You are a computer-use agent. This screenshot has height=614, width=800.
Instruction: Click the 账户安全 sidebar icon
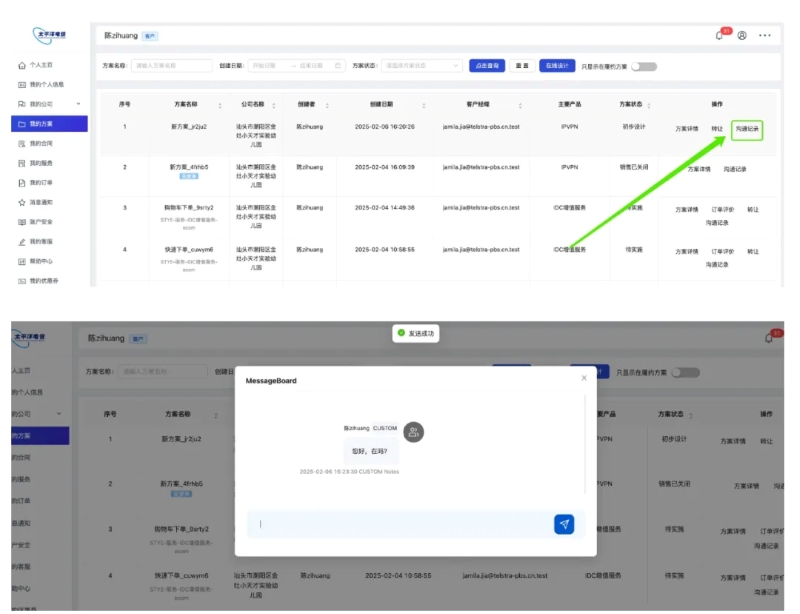(22, 222)
